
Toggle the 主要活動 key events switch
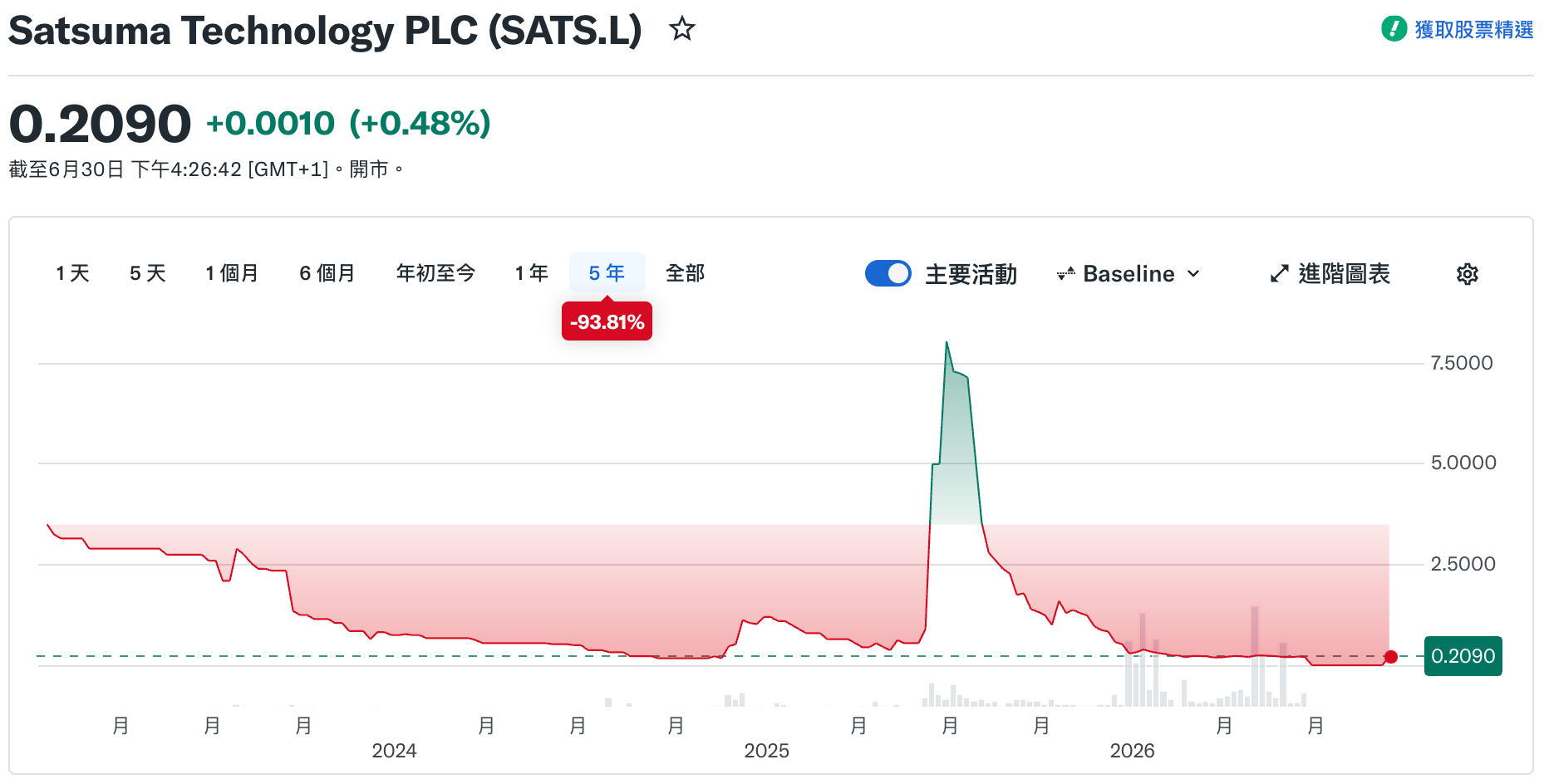(x=888, y=273)
